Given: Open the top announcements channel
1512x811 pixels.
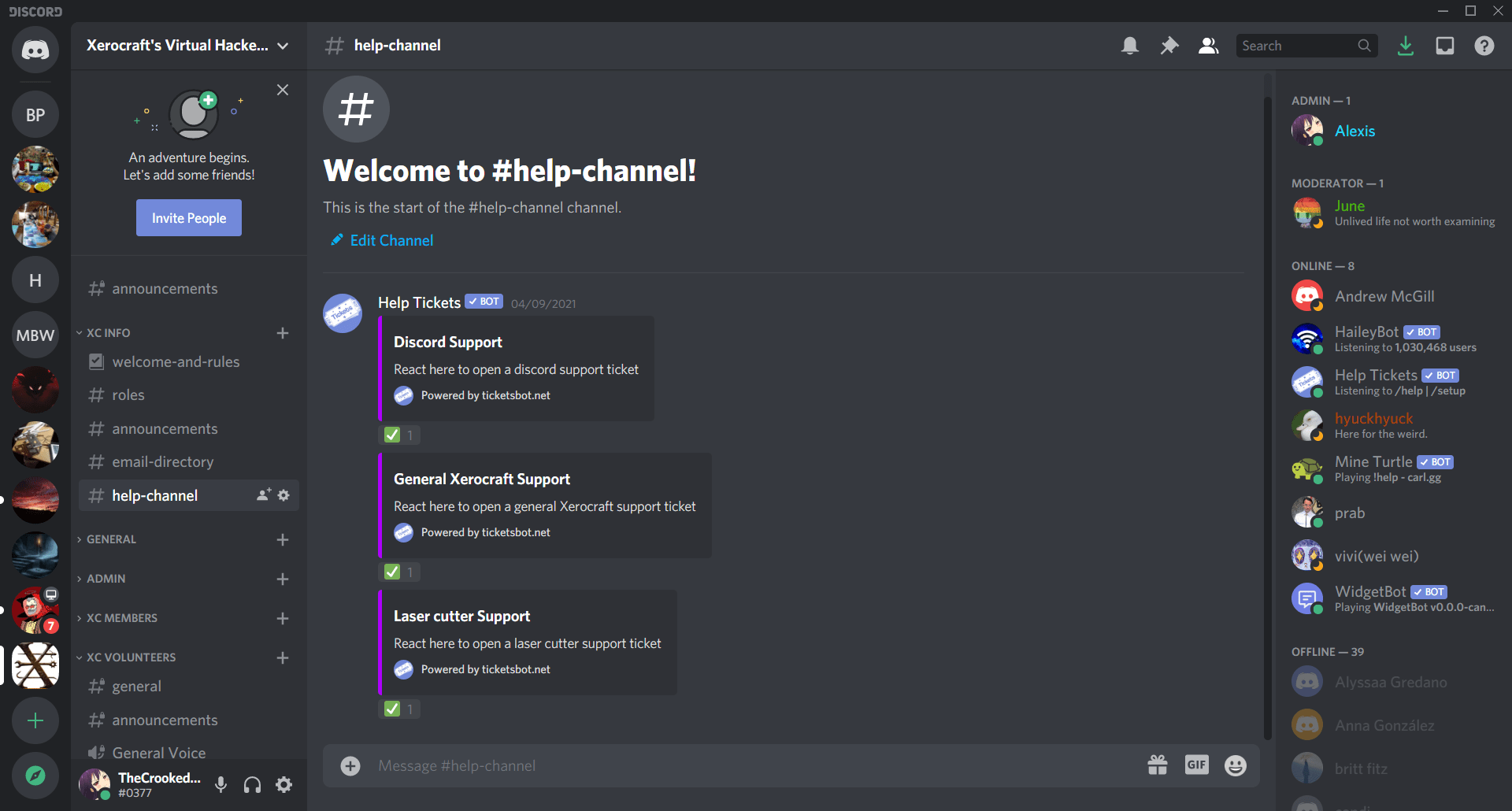Looking at the screenshot, I should tap(189, 289).
